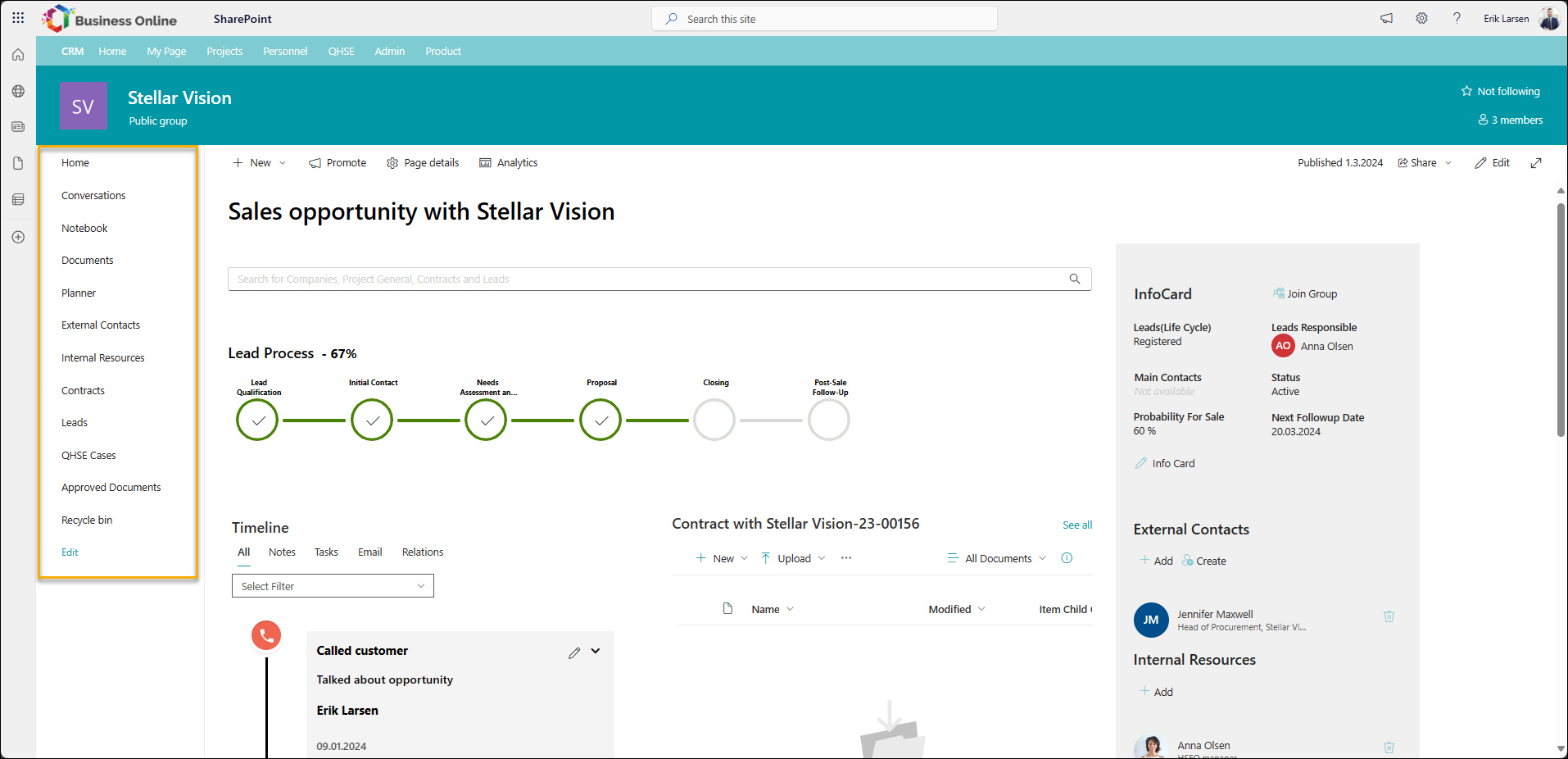The width and height of the screenshot is (1568, 759).
Task: Click the news icon in left rail
Action: point(18,127)
